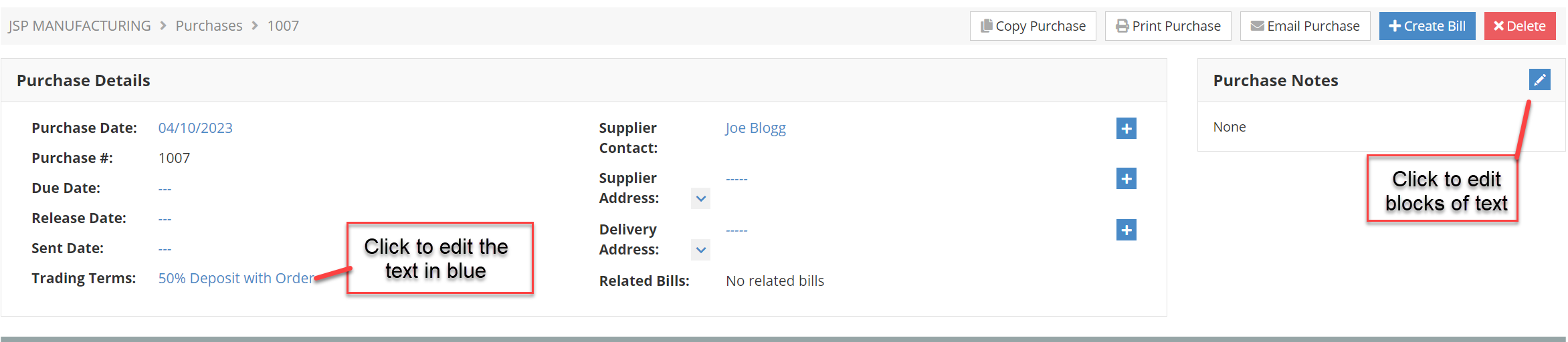Edit the dashed Supplier Address value
Image resolution: width=1568 pixels, height=342 pixels.
tap(737, 179)
